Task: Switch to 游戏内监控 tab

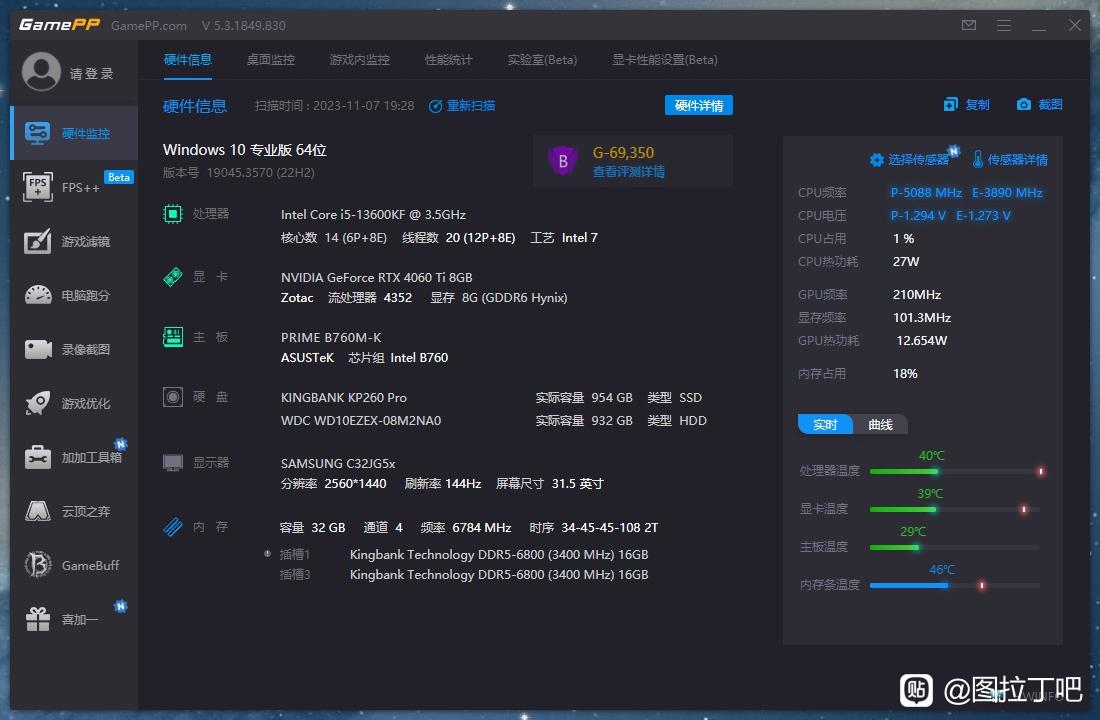Action: tap(360, 60)
